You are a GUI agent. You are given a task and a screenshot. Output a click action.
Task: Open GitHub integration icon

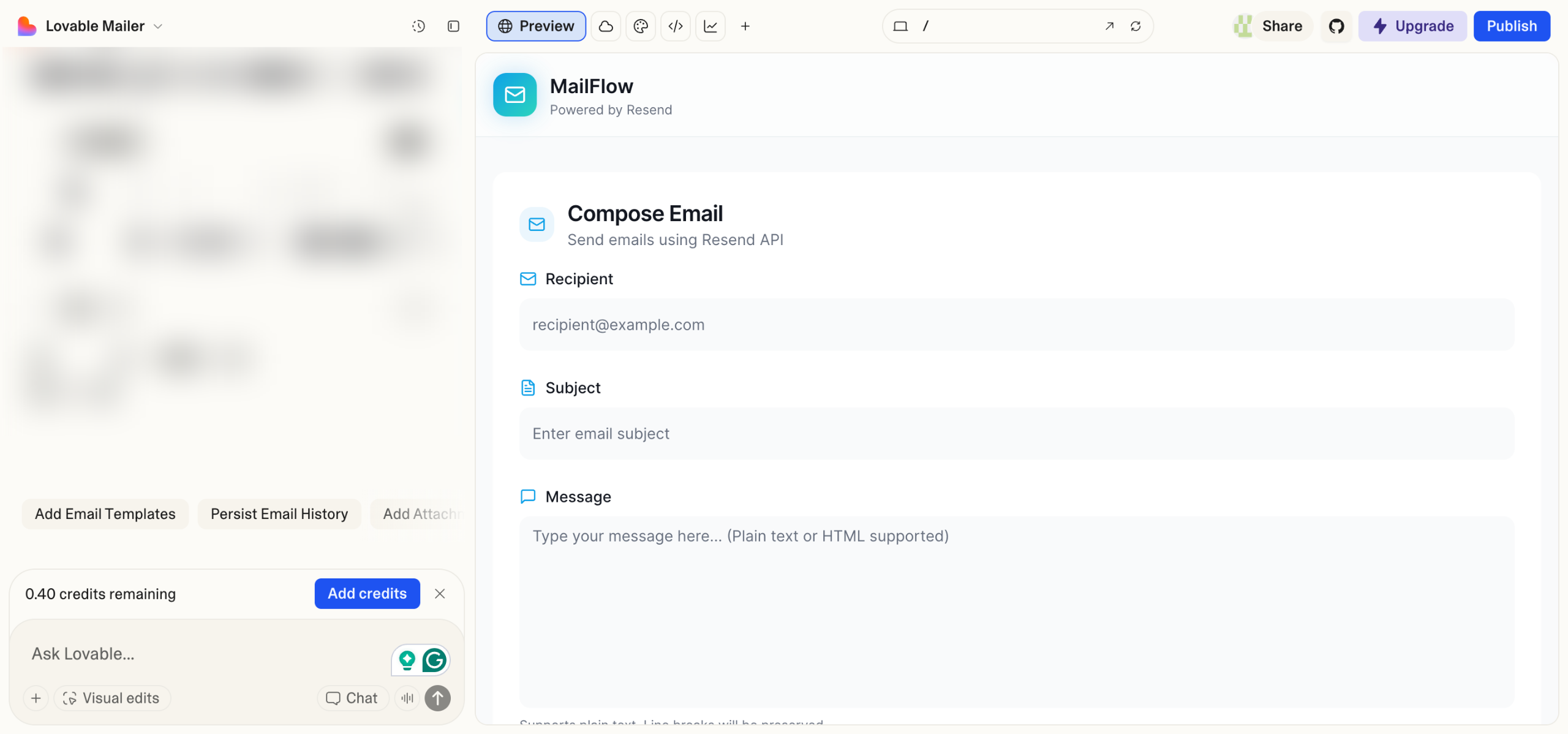coord(1336,26)
